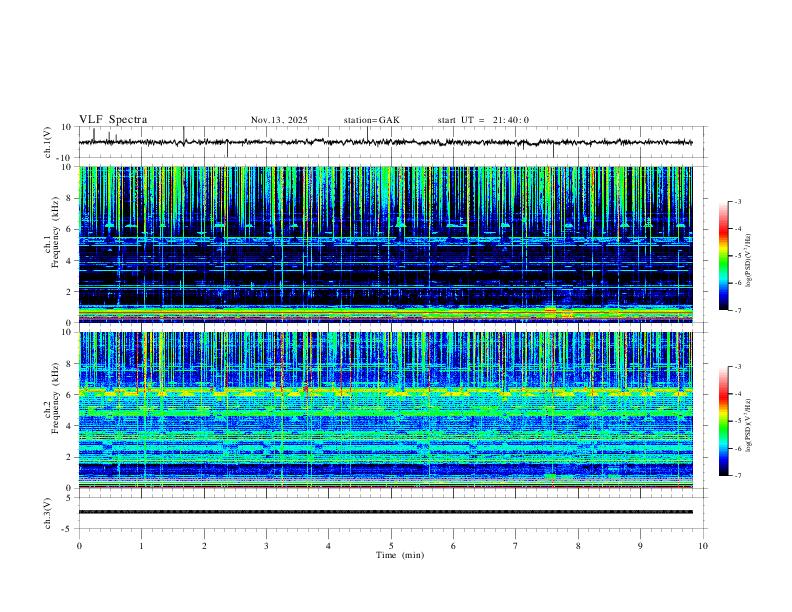Click the ch.1 "Frequency (kHz)" axis label

[x=55, y=232]
